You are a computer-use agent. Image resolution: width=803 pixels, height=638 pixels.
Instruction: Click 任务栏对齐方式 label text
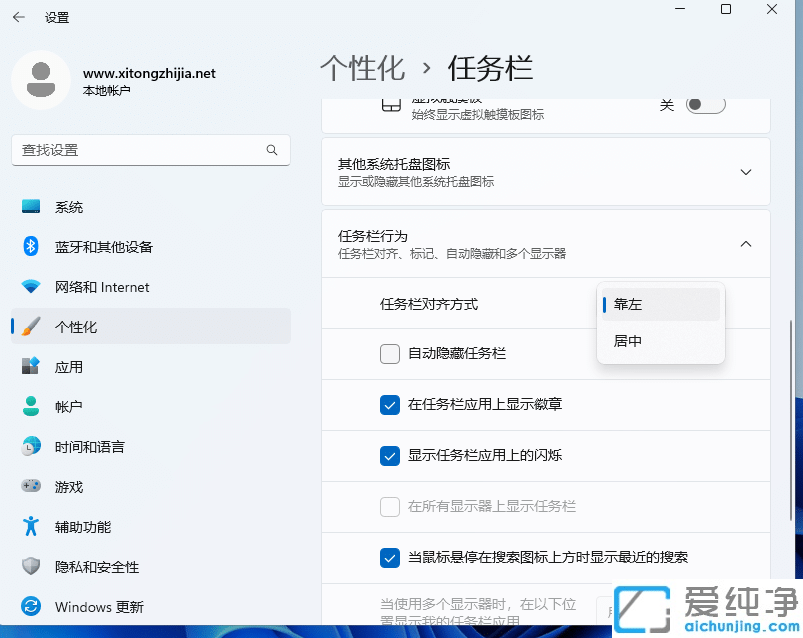point(429,305)
